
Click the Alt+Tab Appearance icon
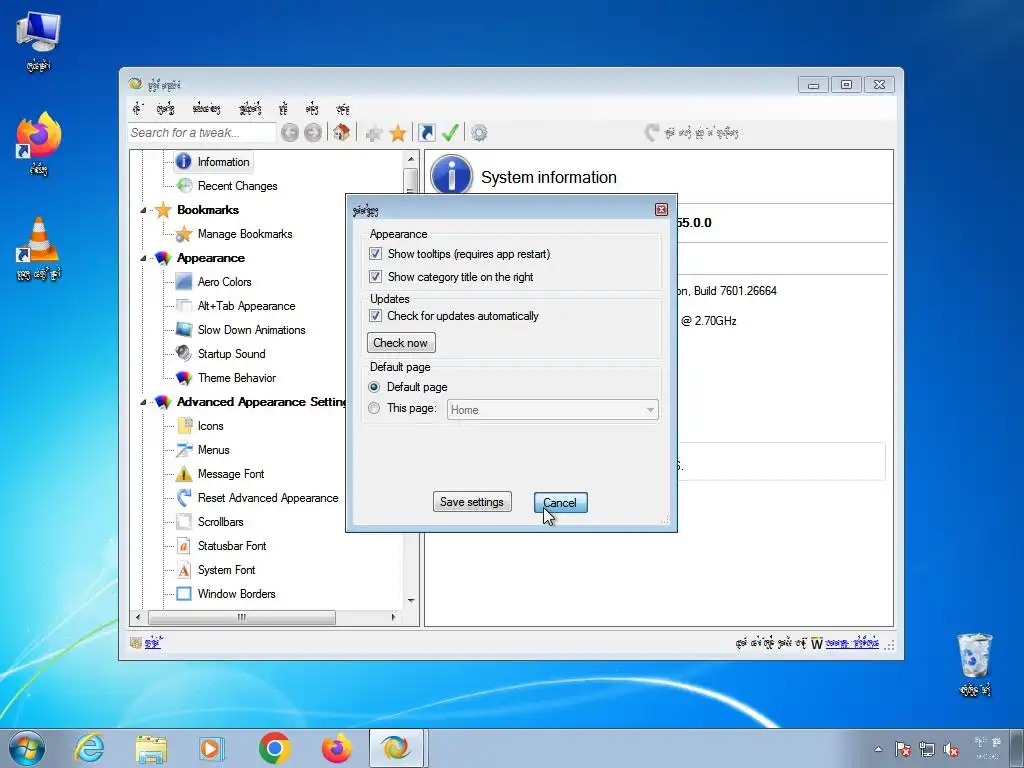coord(184,306)
